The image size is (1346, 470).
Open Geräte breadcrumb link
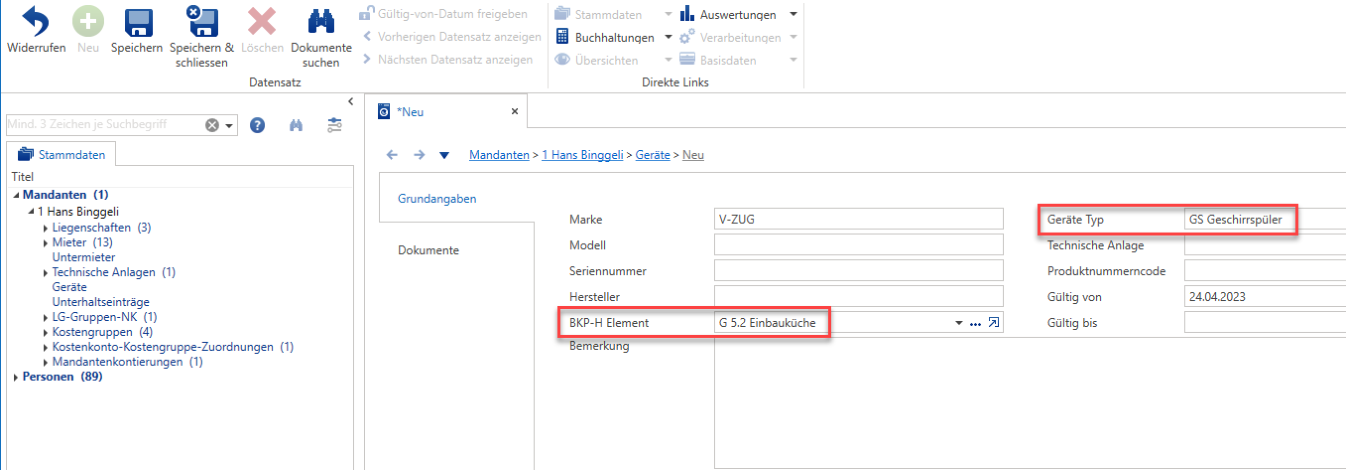point(653,155)
